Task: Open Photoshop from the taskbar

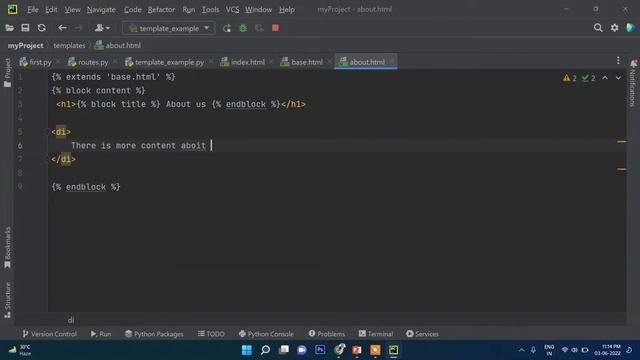Action: click(320, 350)
